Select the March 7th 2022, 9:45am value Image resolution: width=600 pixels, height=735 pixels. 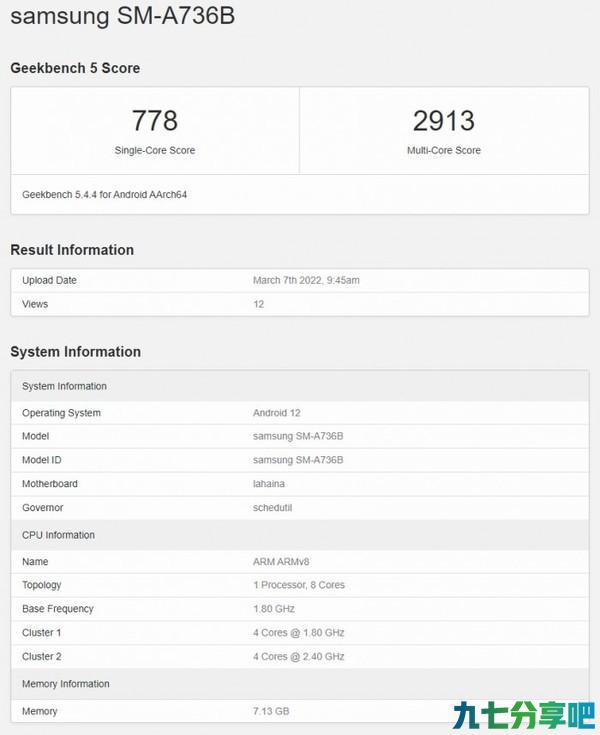coord(306,280)
